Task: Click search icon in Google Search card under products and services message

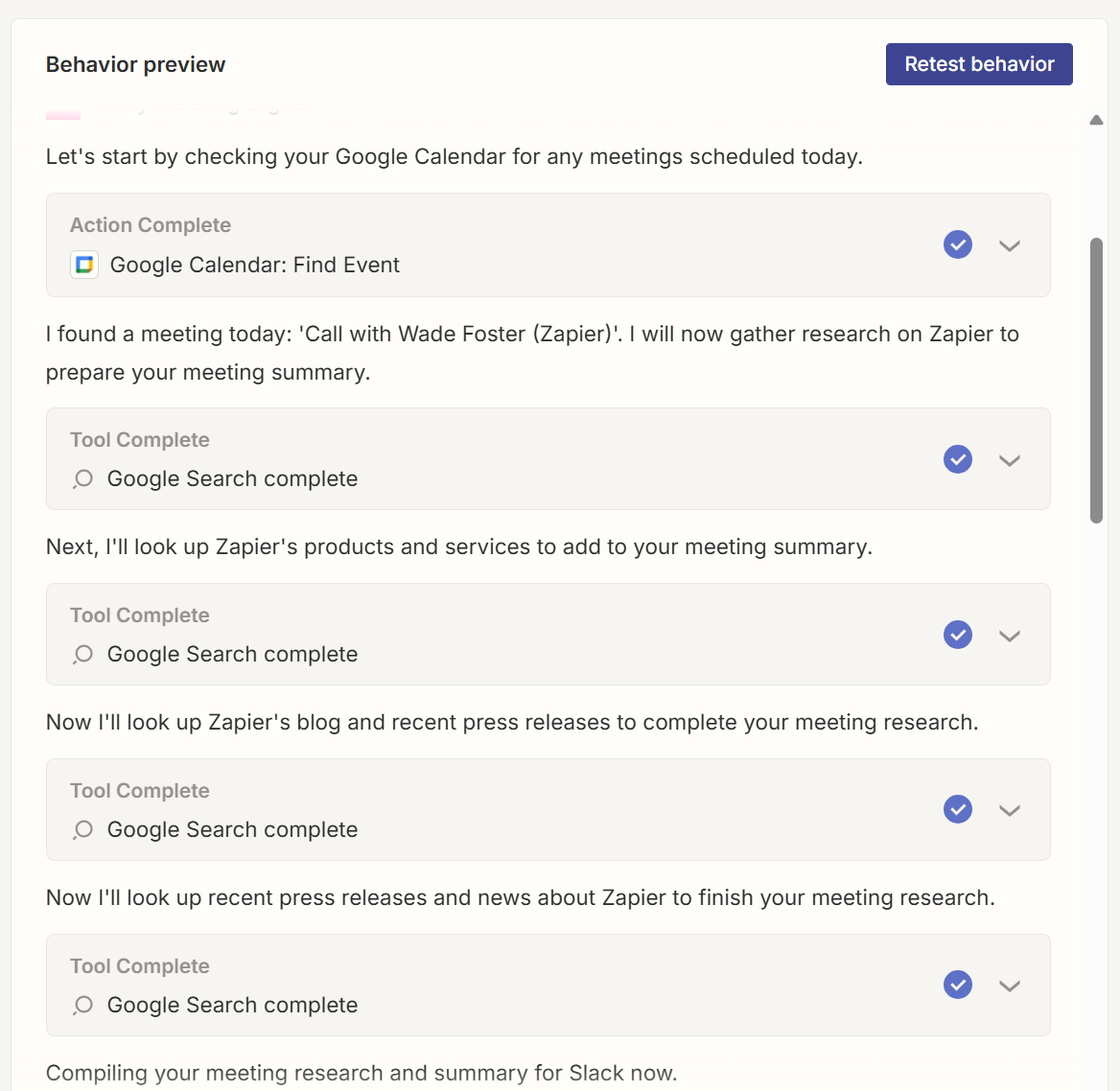Action: (x=82, y=654)
